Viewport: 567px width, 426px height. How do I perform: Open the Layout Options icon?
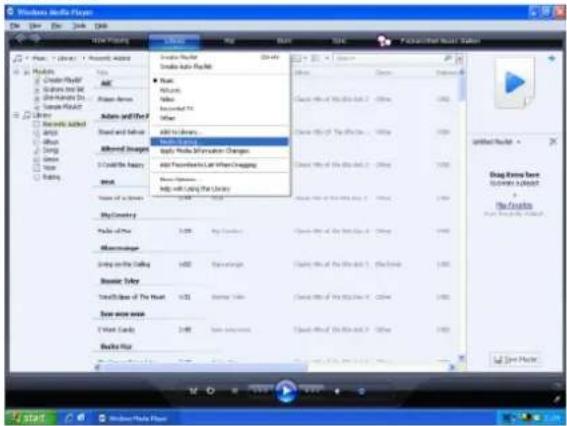(315, 58)
